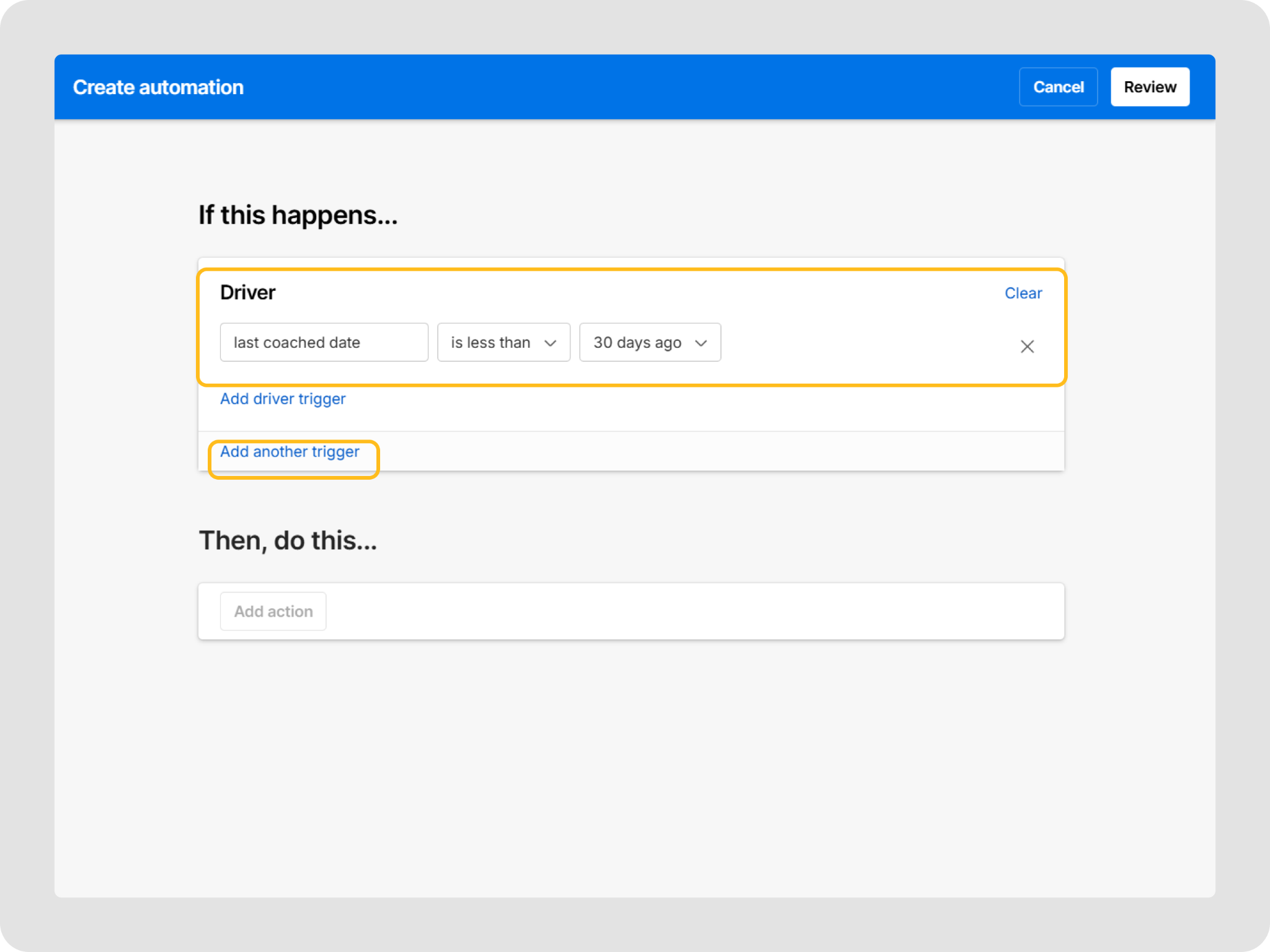Click the 'Then, do this...' heading
This screenshot has height=952, width=1270.
288,540
